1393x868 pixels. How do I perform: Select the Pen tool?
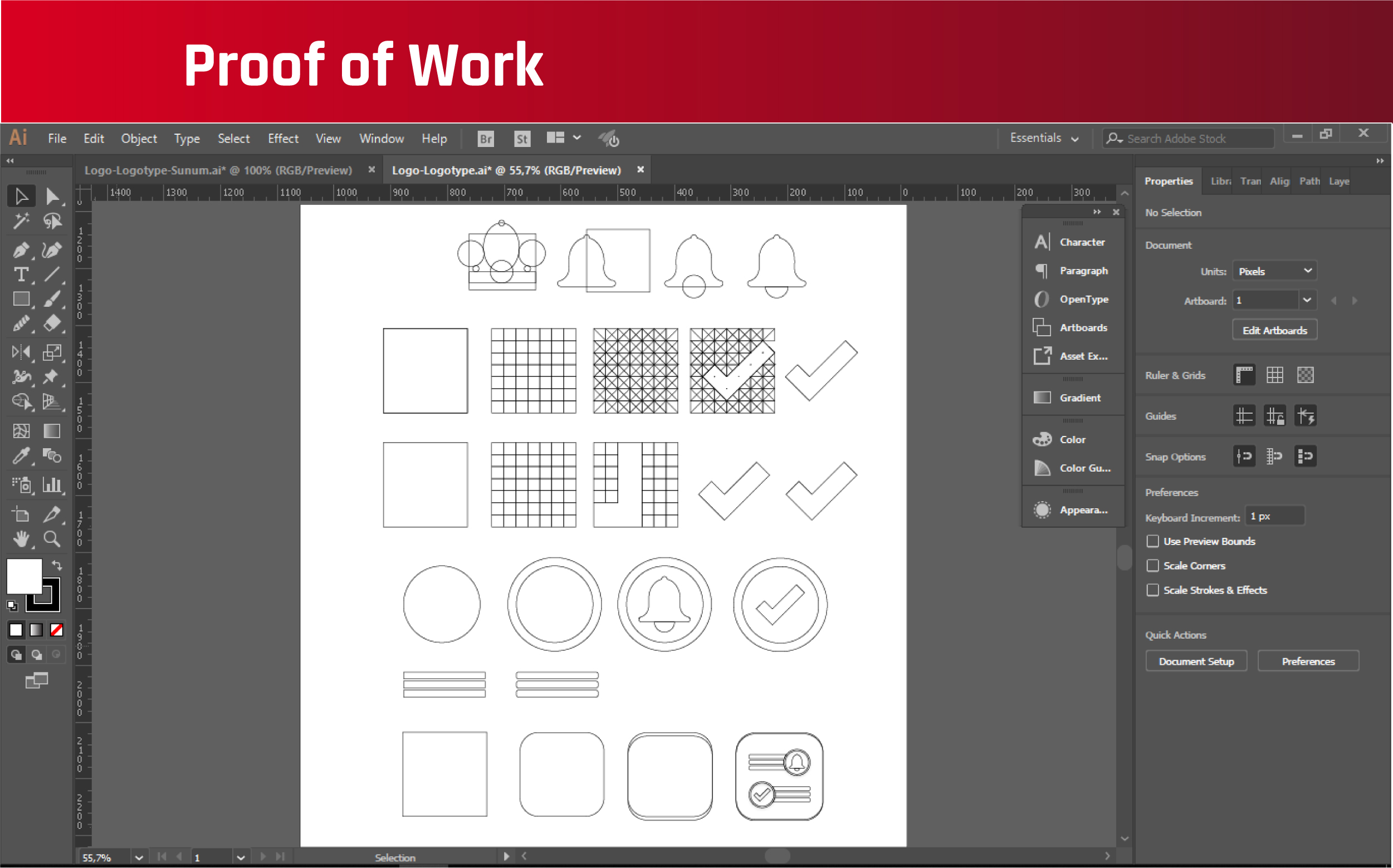coord(21,251)
